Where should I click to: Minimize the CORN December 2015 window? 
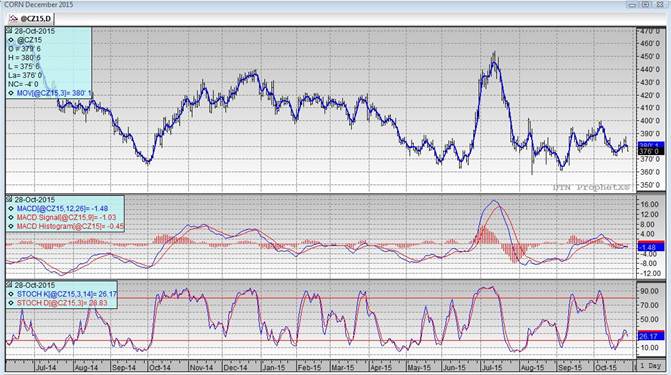(x=633, y=5)
